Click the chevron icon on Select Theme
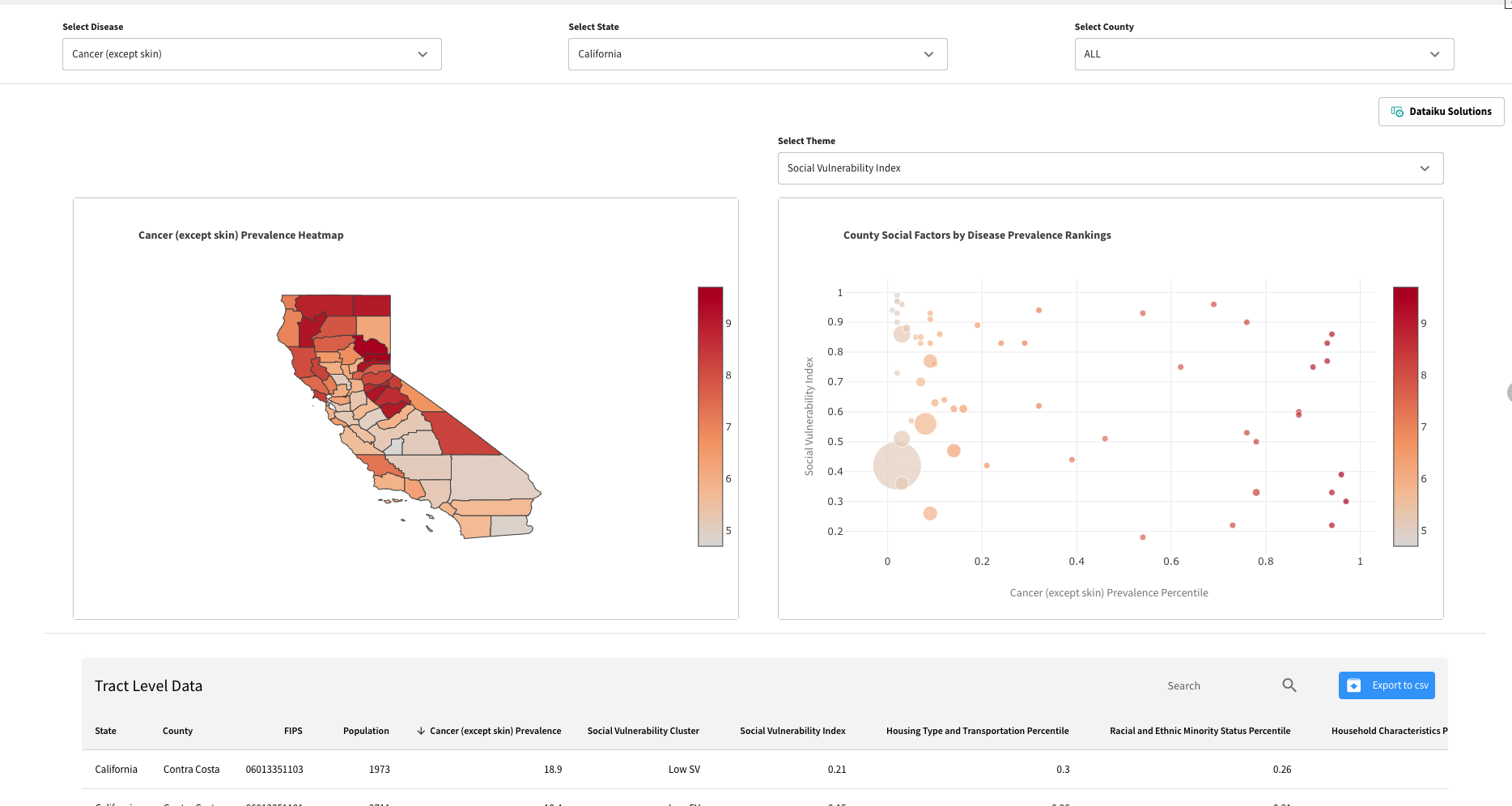The width and height of the screenshot is (1512, 806). tap(1425, 168)
